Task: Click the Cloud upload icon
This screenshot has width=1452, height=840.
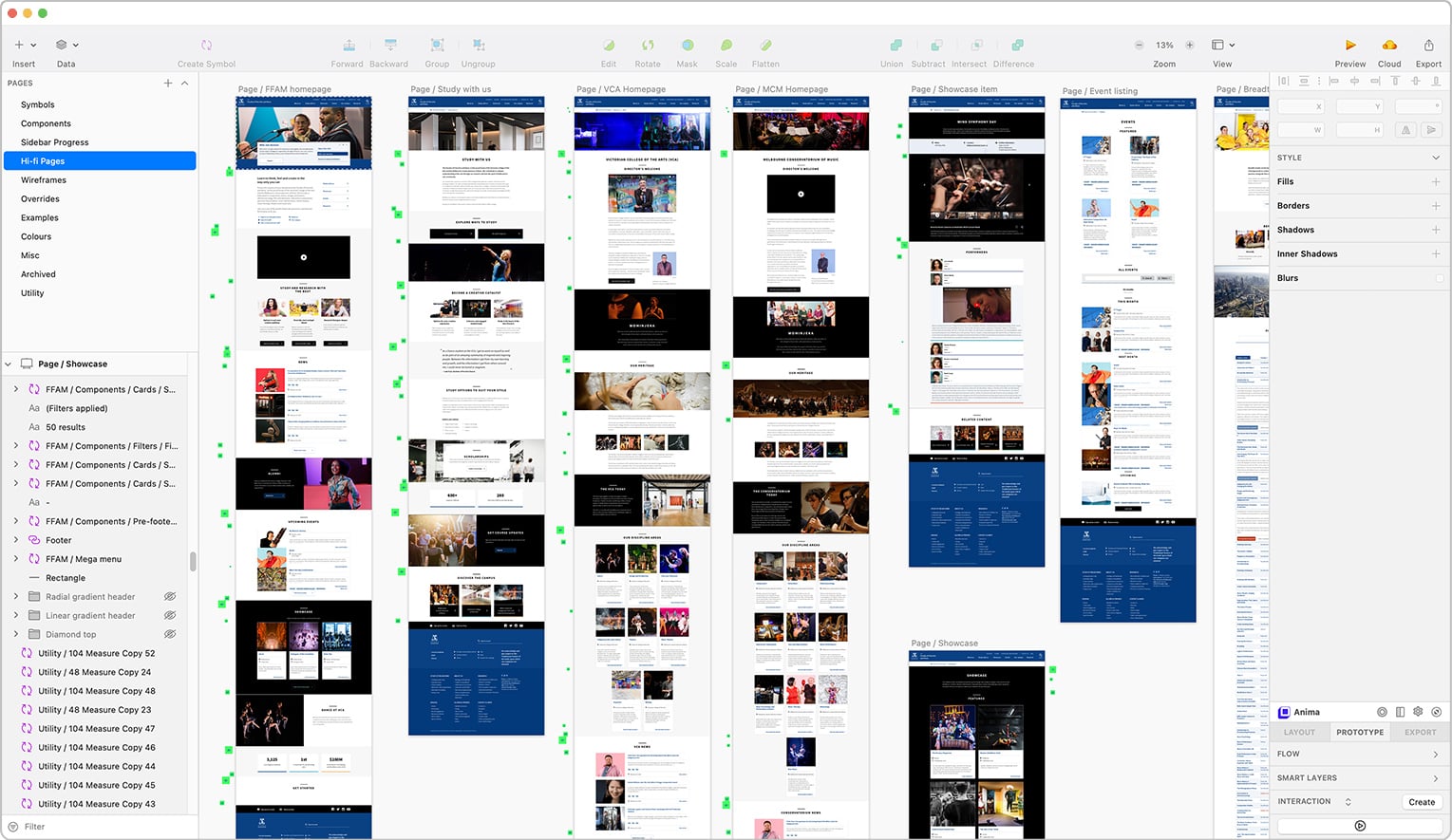Action: 1389,46
